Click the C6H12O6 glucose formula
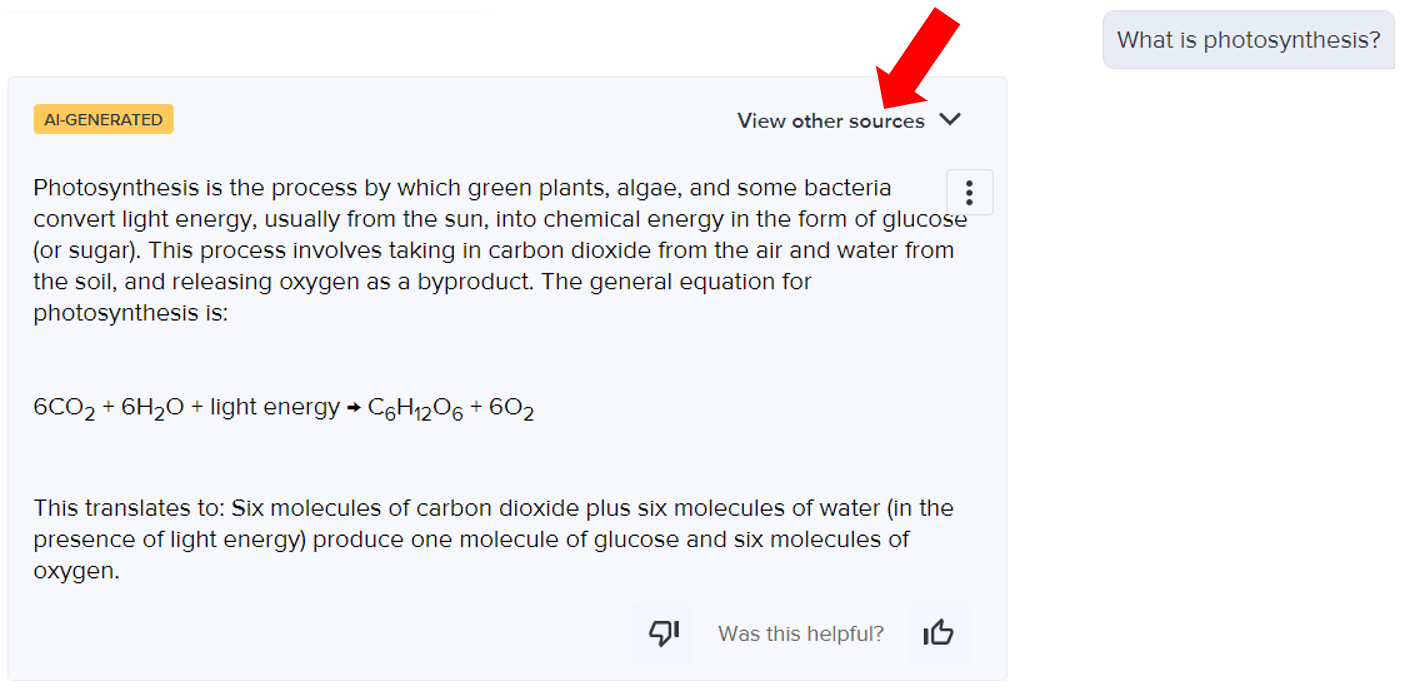This screenshot has width=1403, height=689. tap(415, 409)
